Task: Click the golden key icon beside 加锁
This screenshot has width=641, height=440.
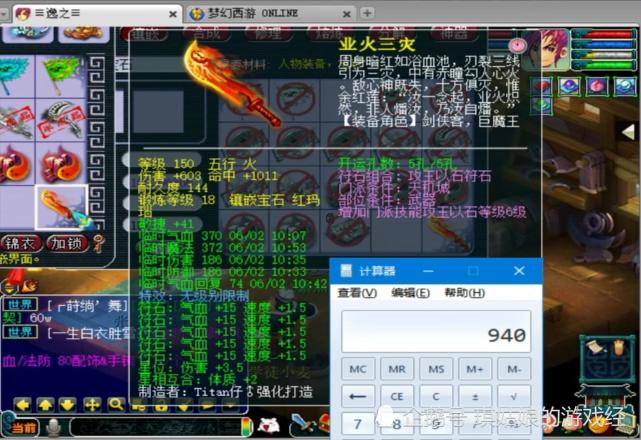Action: [x=98, y=243]
